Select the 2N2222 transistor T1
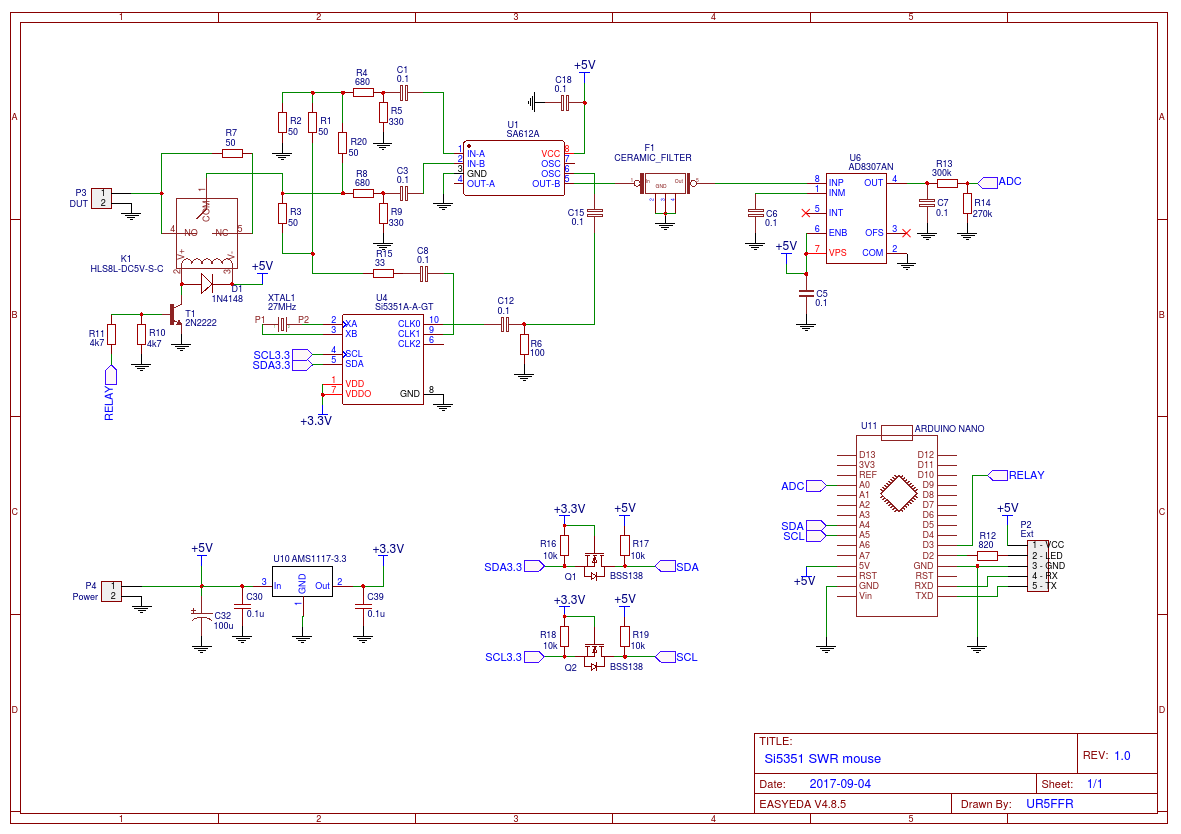The image size is (1181, 834). pos(176,317)
